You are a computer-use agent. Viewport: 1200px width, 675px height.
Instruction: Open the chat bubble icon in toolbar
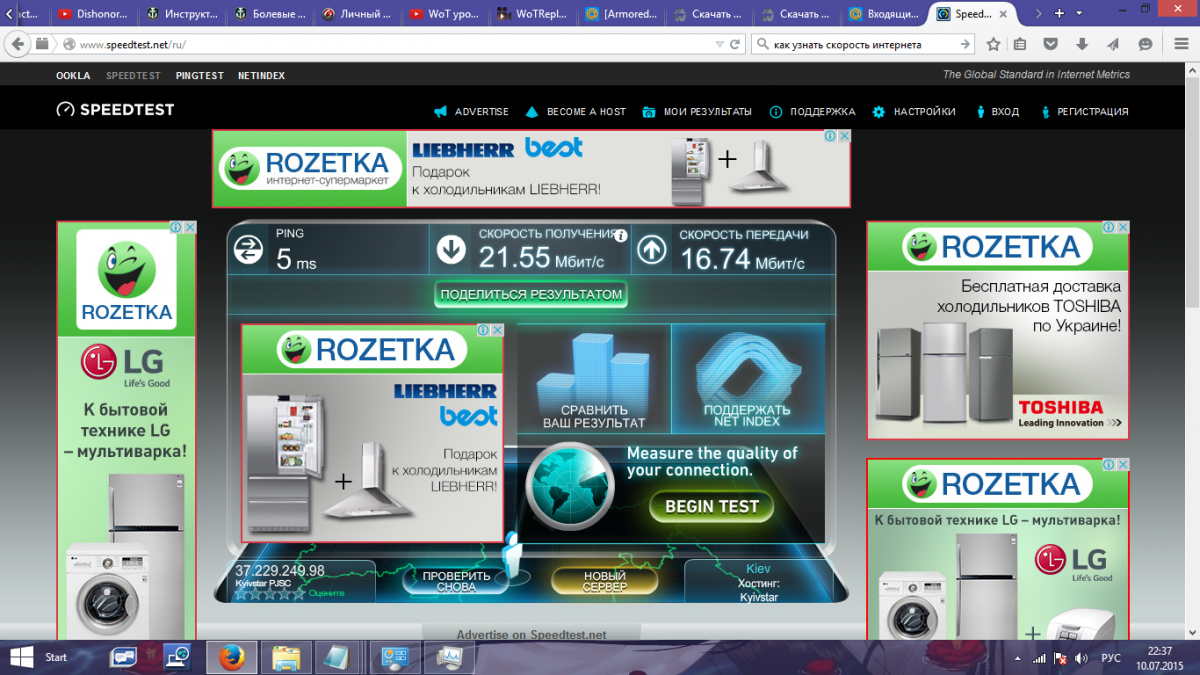pyautogui.click(x=1145, y=45)
